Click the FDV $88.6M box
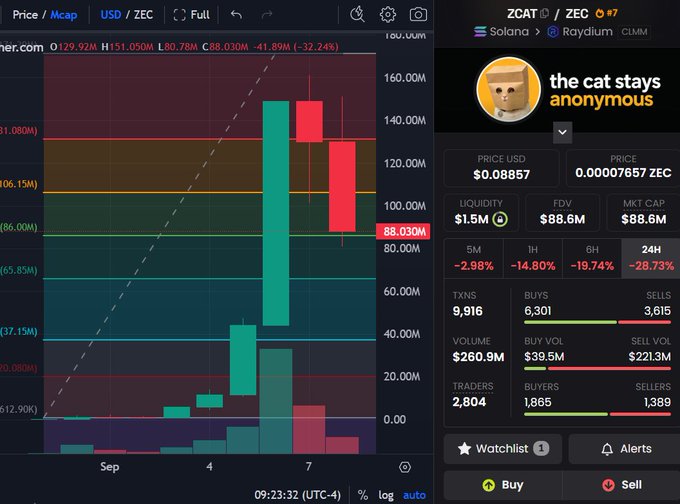 [562, 213]
